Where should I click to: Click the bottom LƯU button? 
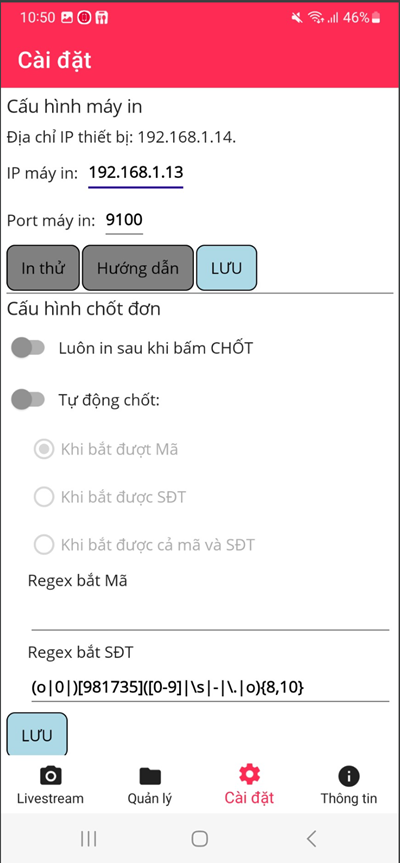click(37, 735)
